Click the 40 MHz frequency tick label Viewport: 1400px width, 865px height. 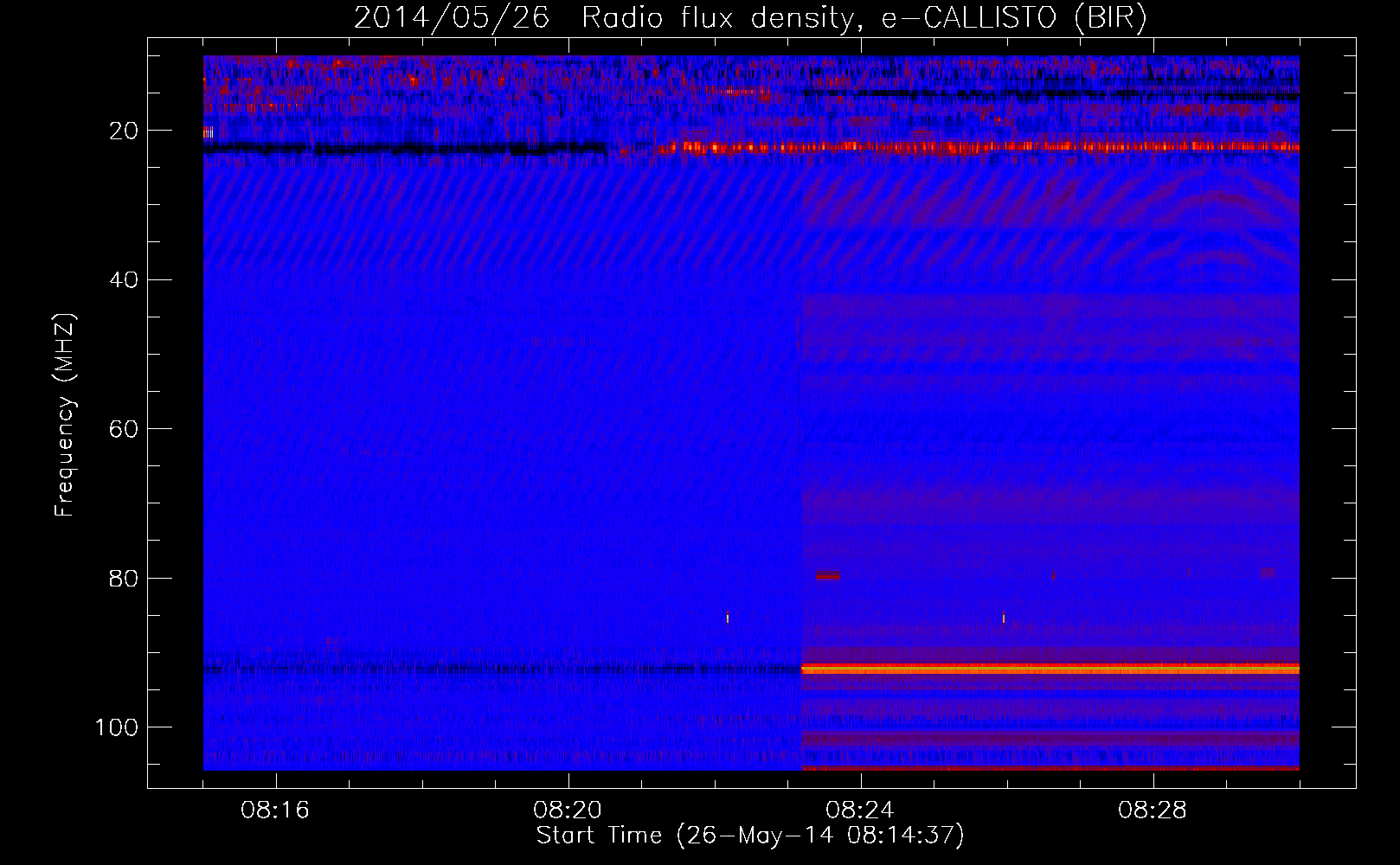pos(125,279)
